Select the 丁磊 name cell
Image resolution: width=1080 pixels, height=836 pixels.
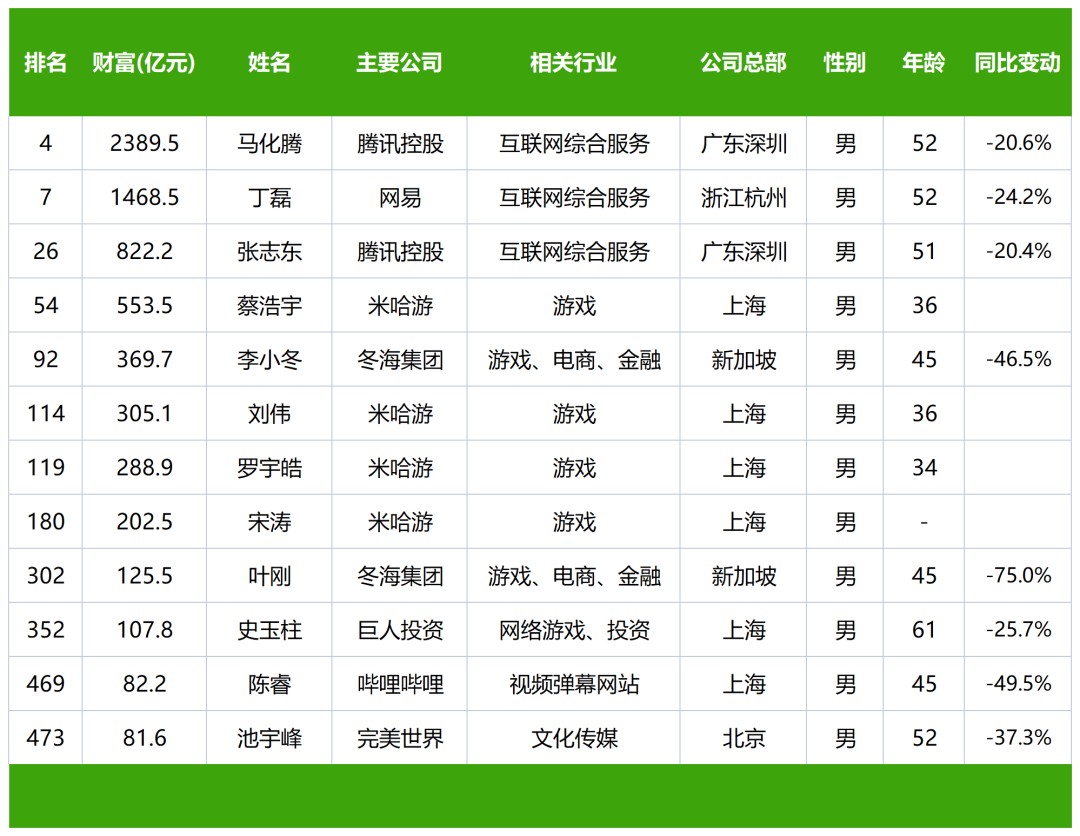(269, 198)
